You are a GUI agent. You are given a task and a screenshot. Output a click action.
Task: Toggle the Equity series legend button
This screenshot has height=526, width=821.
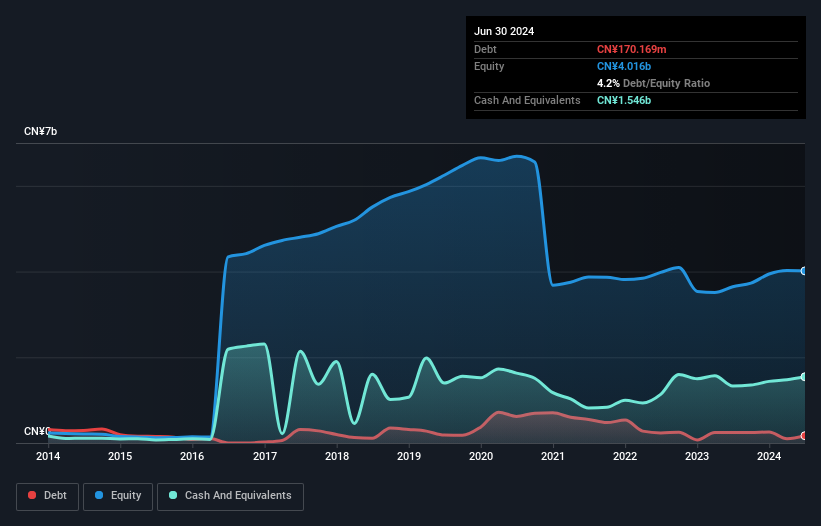click(x=118, y=496)
